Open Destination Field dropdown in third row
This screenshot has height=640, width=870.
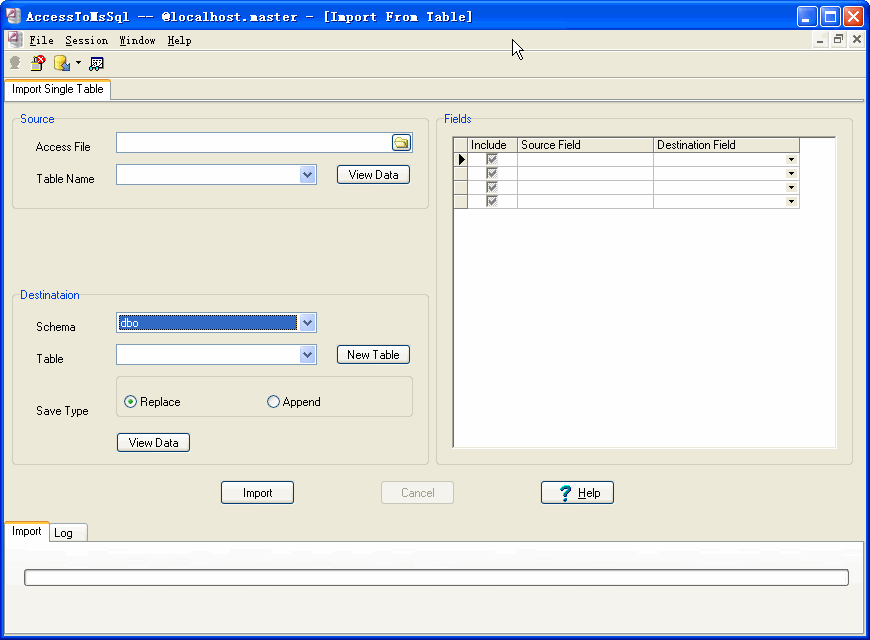point(791,187)
